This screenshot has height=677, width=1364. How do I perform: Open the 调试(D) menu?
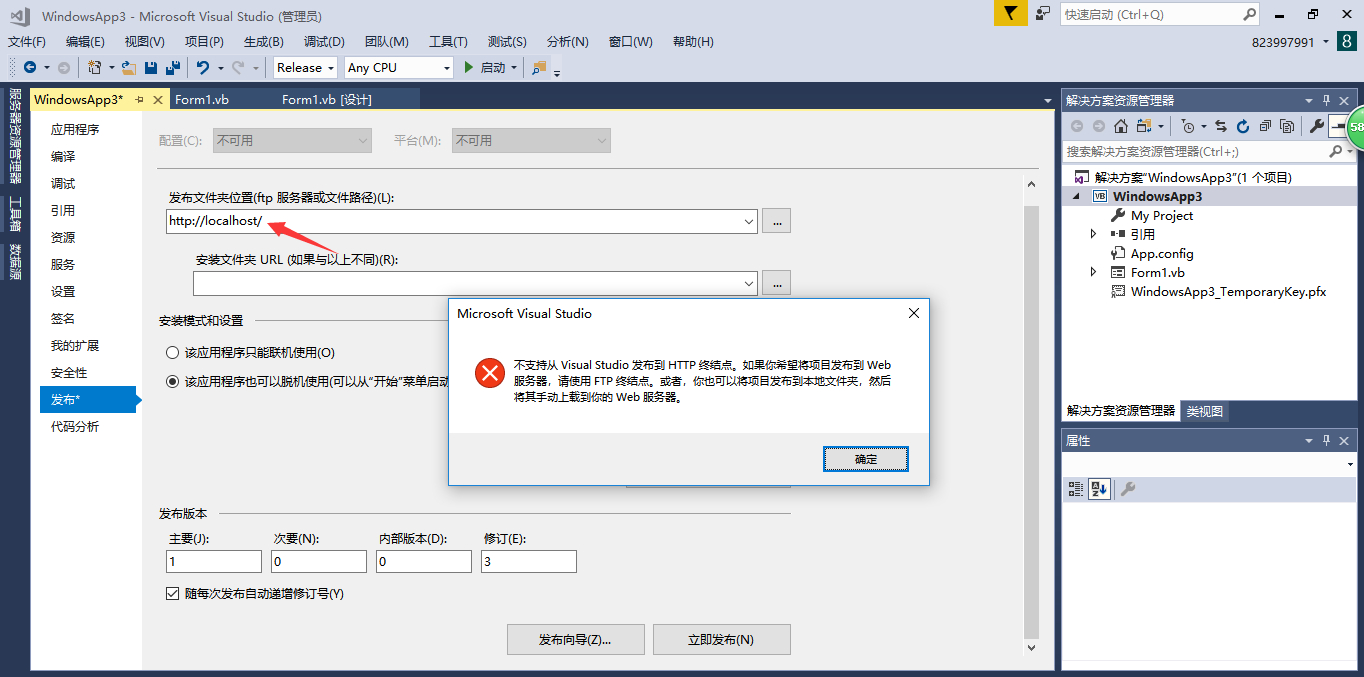click(324, 41)
